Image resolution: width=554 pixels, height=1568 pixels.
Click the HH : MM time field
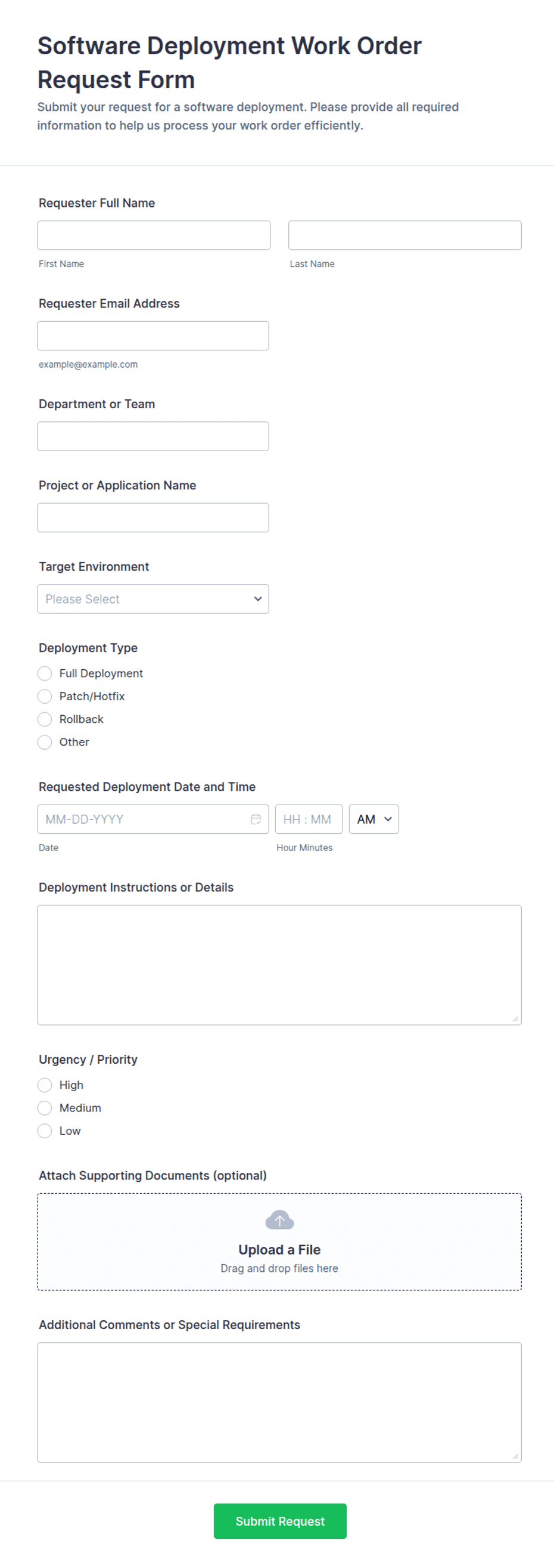[x=309, y=819]
